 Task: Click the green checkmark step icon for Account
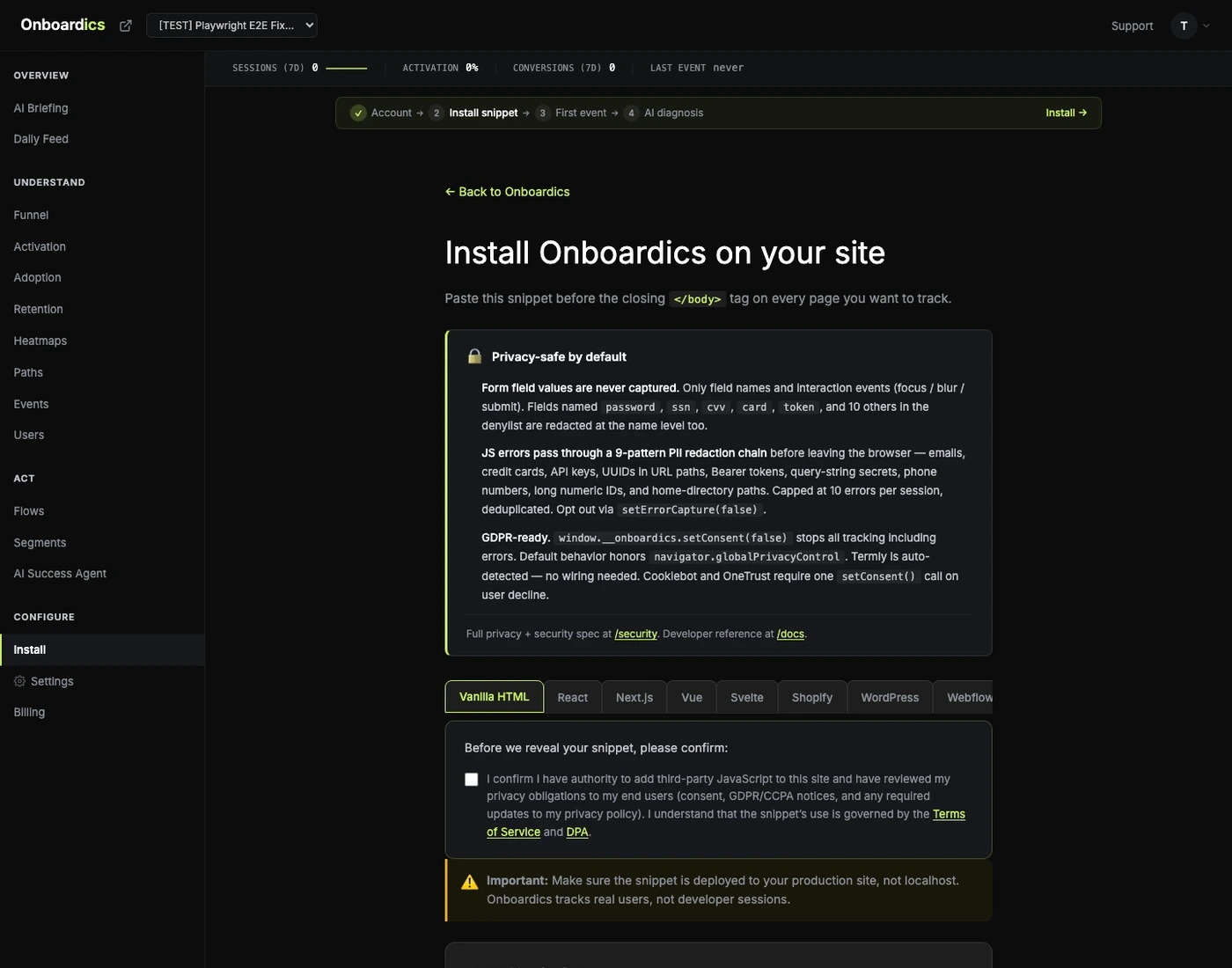tap(358, 113)
